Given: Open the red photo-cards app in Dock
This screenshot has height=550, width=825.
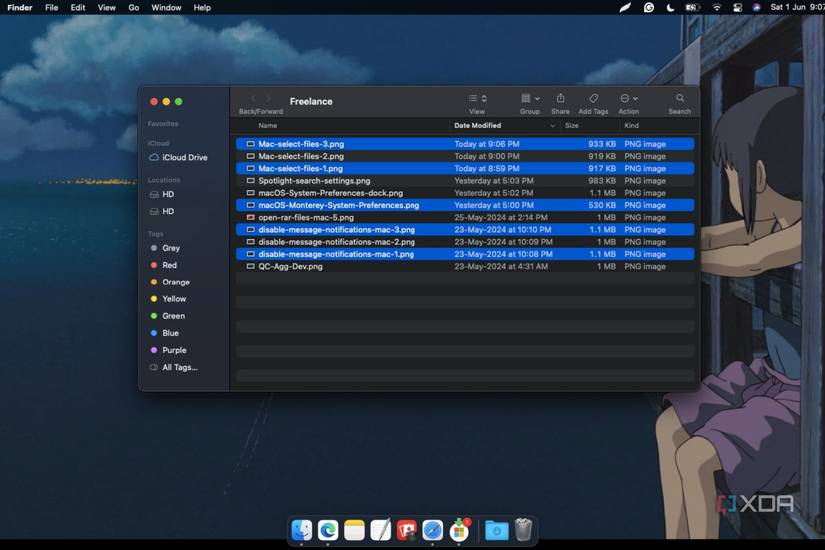Looking at the screenshot, I should [x=406, y=530].
